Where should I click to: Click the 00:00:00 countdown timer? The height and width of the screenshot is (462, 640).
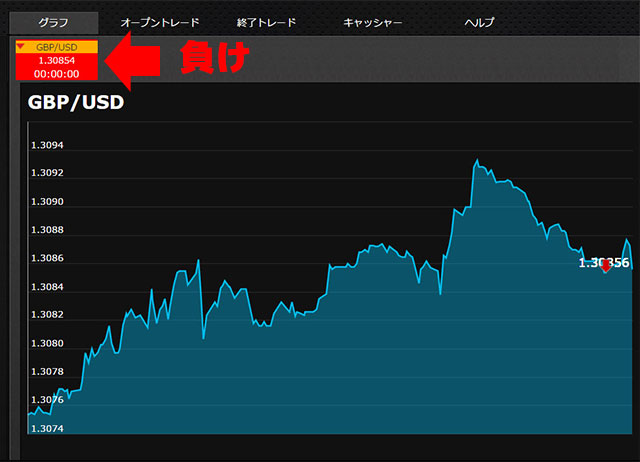(57, 74)
